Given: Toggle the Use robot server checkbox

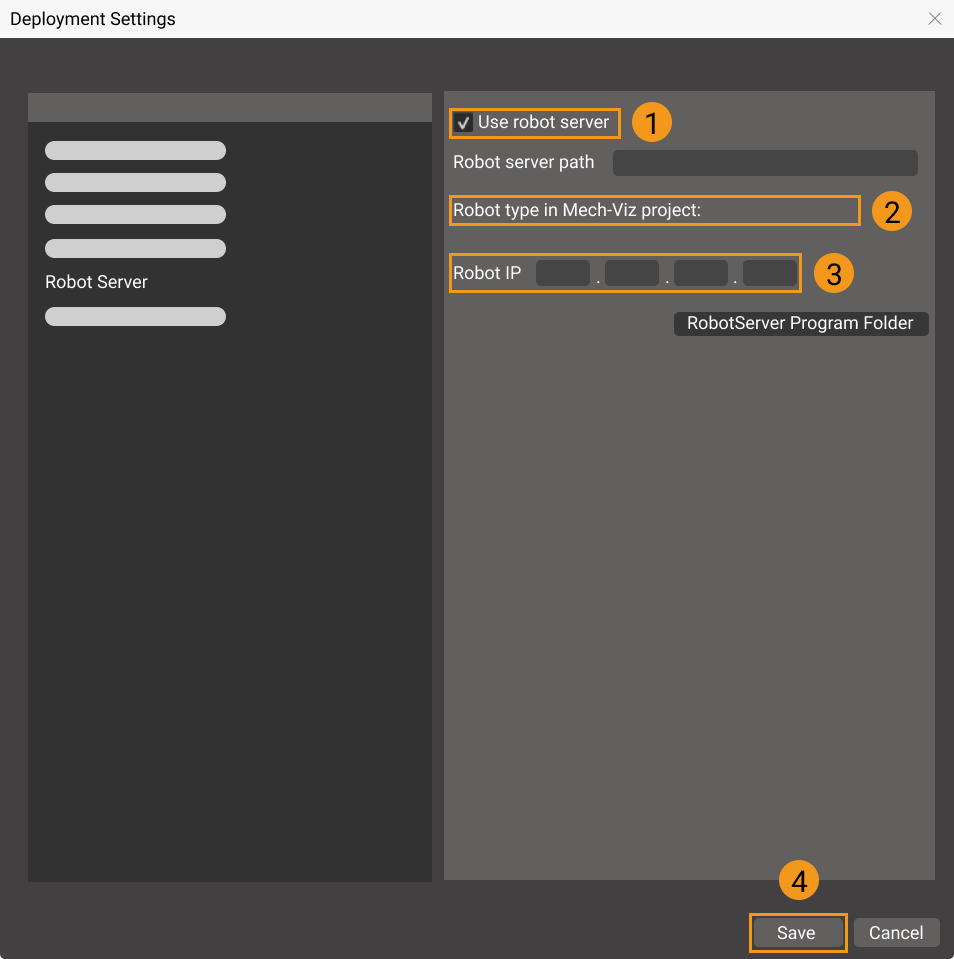Looking at the screenshot, I should point(463,123).
